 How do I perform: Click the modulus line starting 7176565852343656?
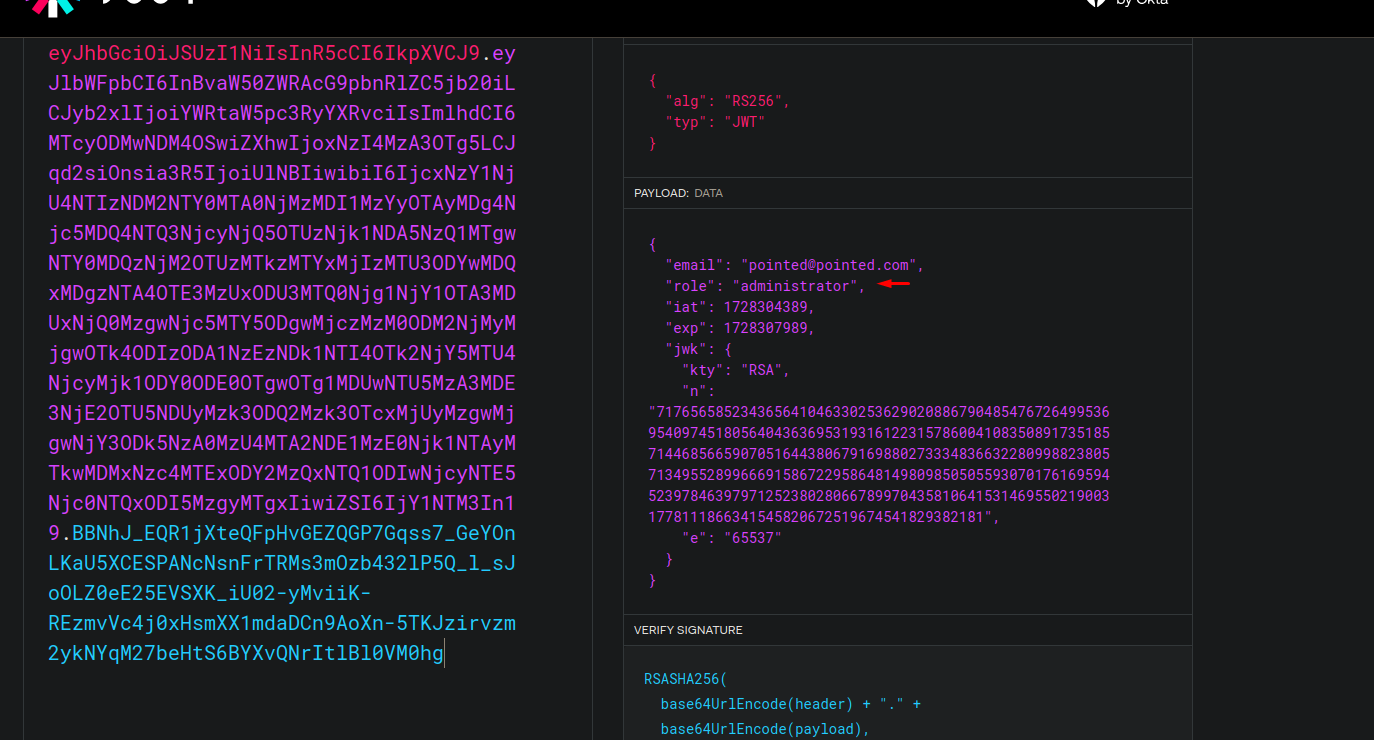click(879, 412)
